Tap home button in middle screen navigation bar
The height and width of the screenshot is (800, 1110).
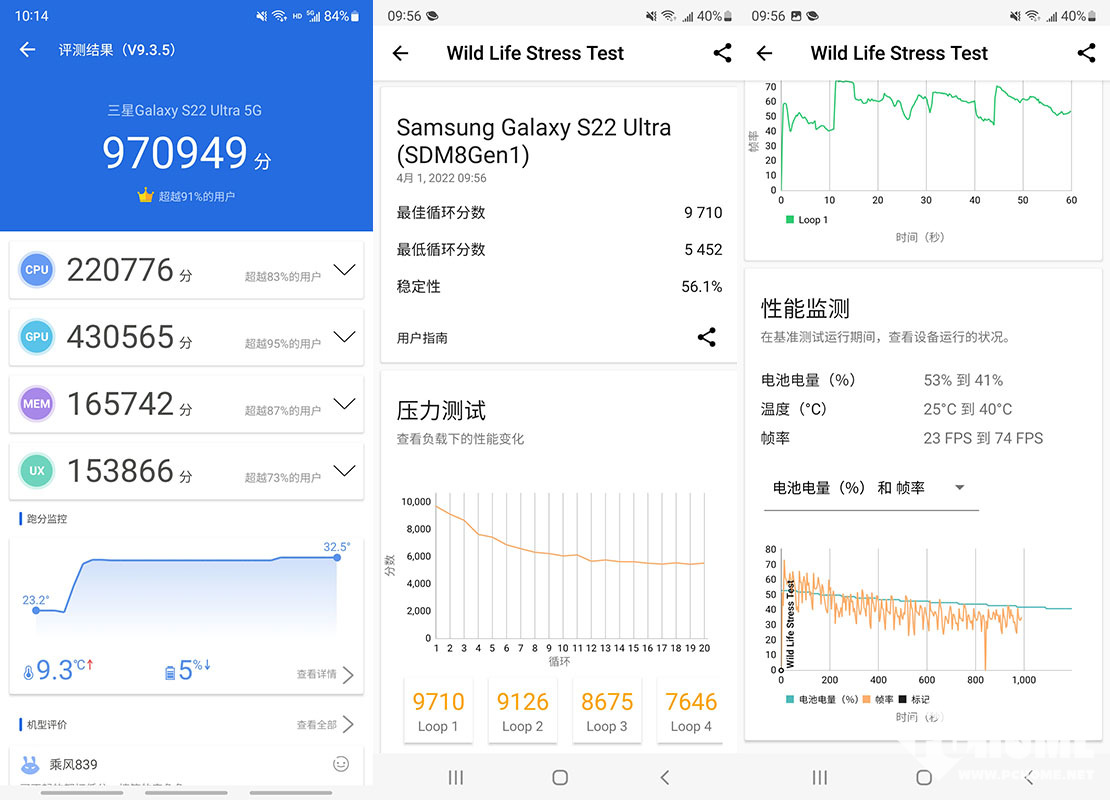pyautogui.click(x=560, y=777)
